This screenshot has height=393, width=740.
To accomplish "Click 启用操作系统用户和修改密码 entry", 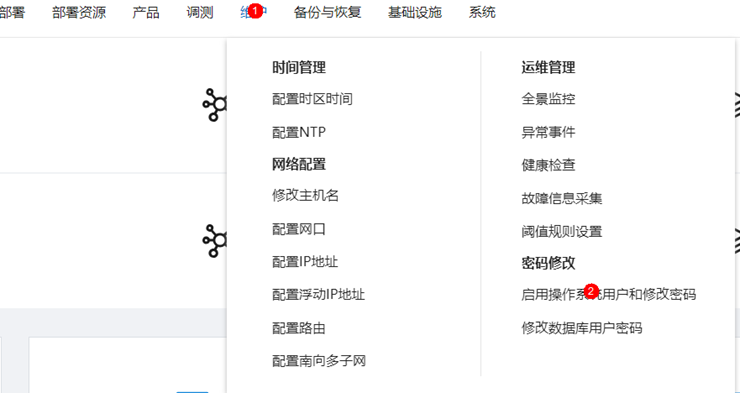I will point(608,295).
